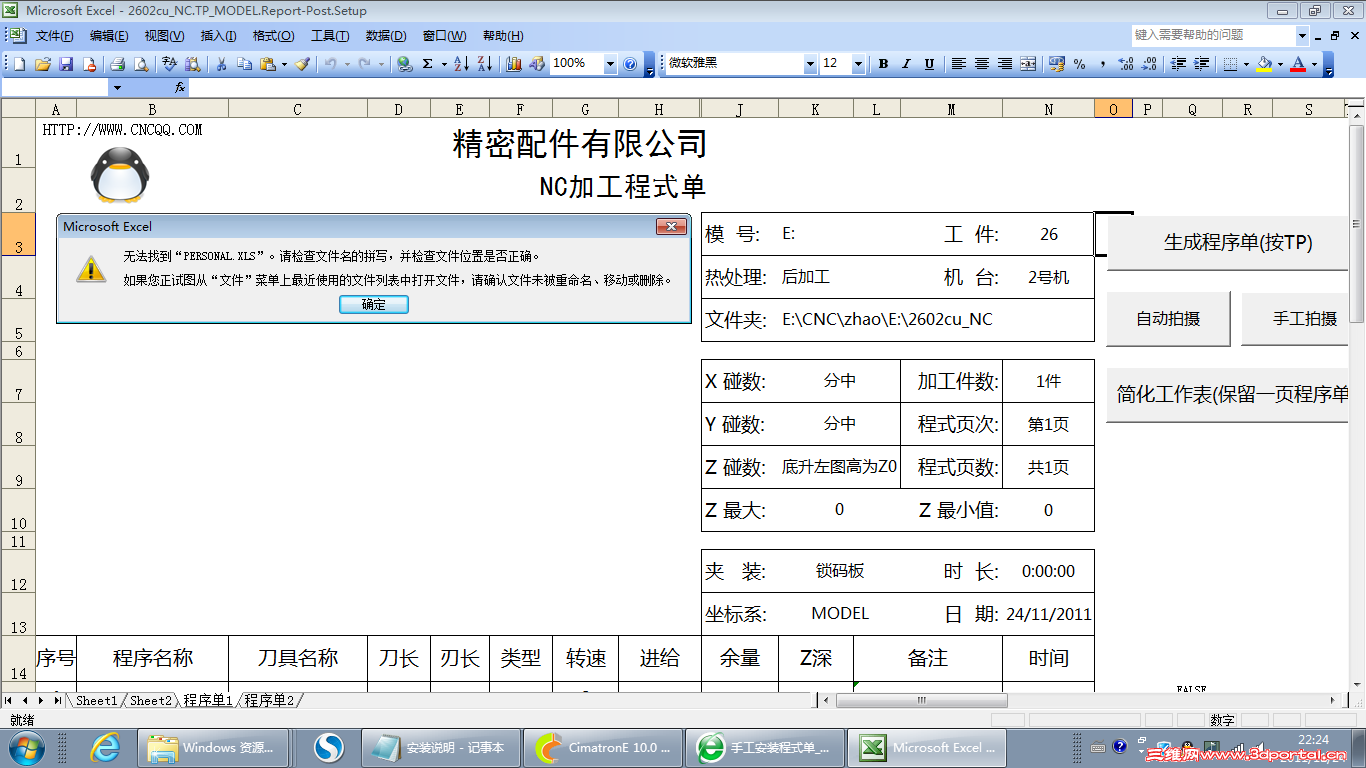Select the Format Painter icon
Image resolution: width=1366 pixels, height=768 pixels.
click(x=301, y=64)
